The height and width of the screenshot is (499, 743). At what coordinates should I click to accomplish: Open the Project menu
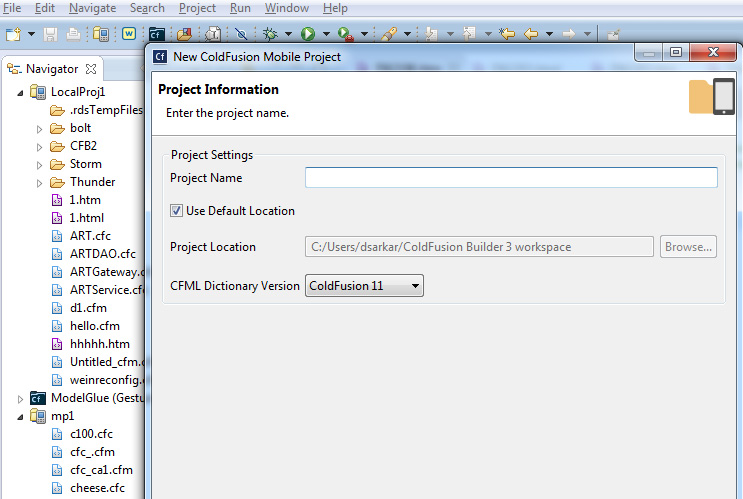coord(197,8)
